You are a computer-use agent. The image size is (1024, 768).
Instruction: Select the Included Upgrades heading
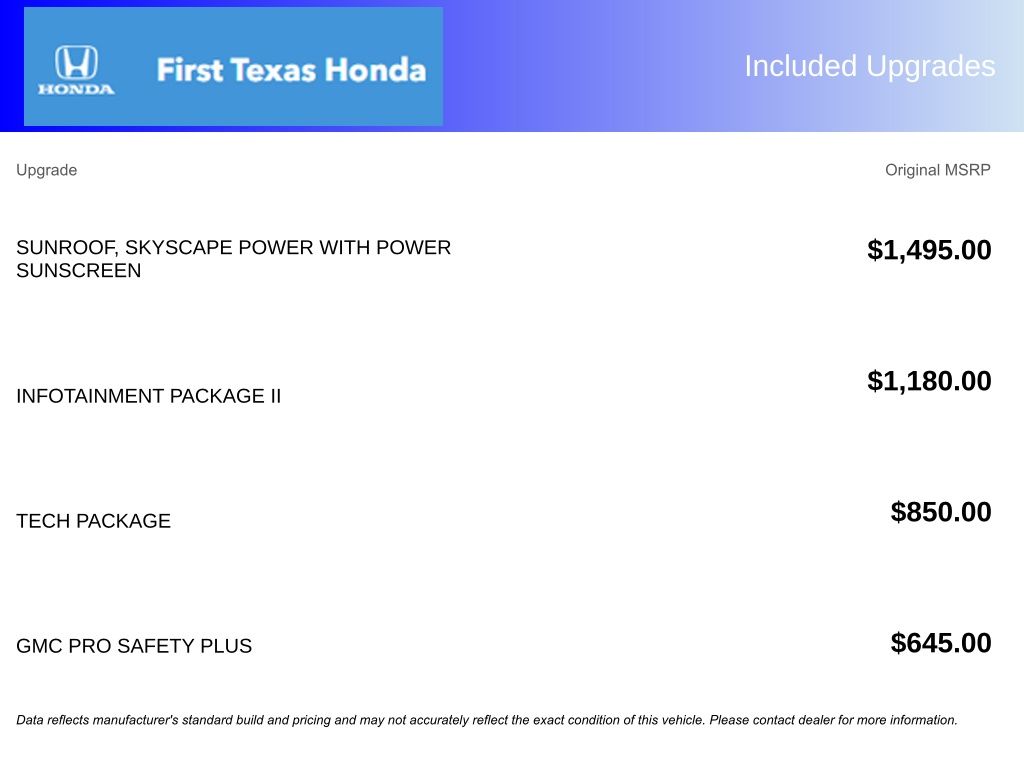[869, 66]
